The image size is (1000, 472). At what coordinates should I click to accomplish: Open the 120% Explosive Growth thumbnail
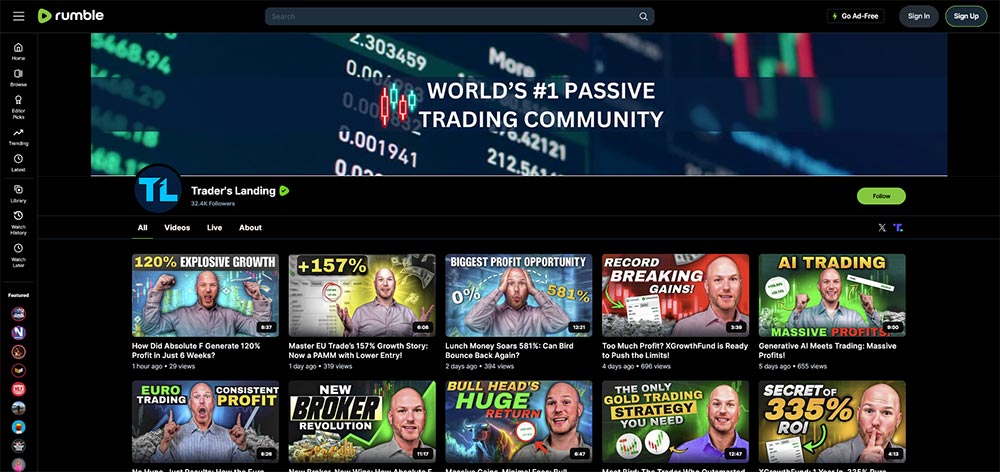pyautogui.click(x=205, y=295)
